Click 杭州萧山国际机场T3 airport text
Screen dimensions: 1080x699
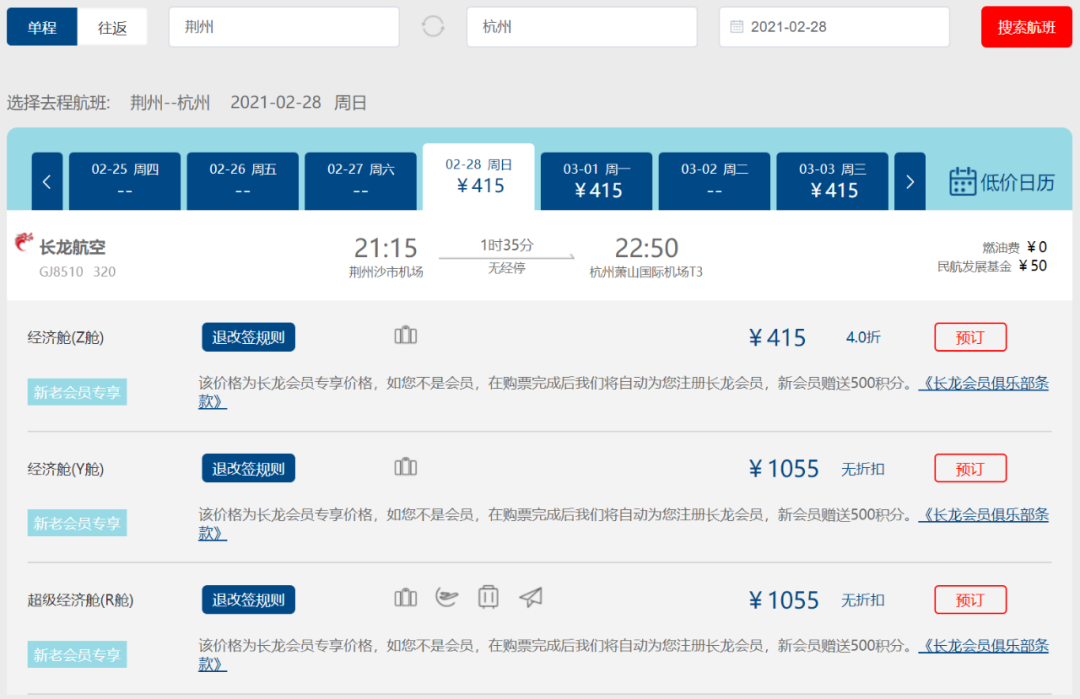click(x=646, y=272)
